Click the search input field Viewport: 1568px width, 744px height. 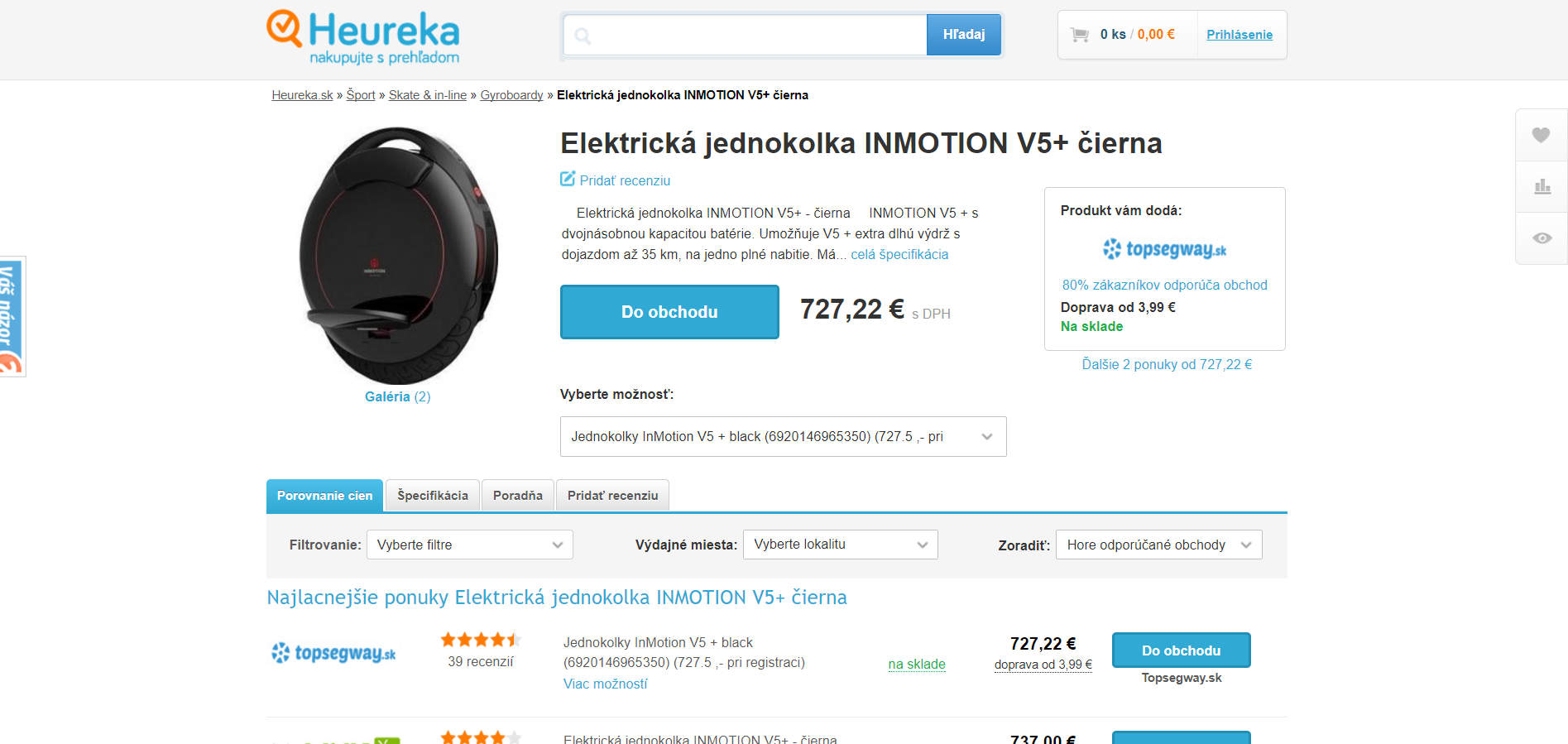pos(745,35)
